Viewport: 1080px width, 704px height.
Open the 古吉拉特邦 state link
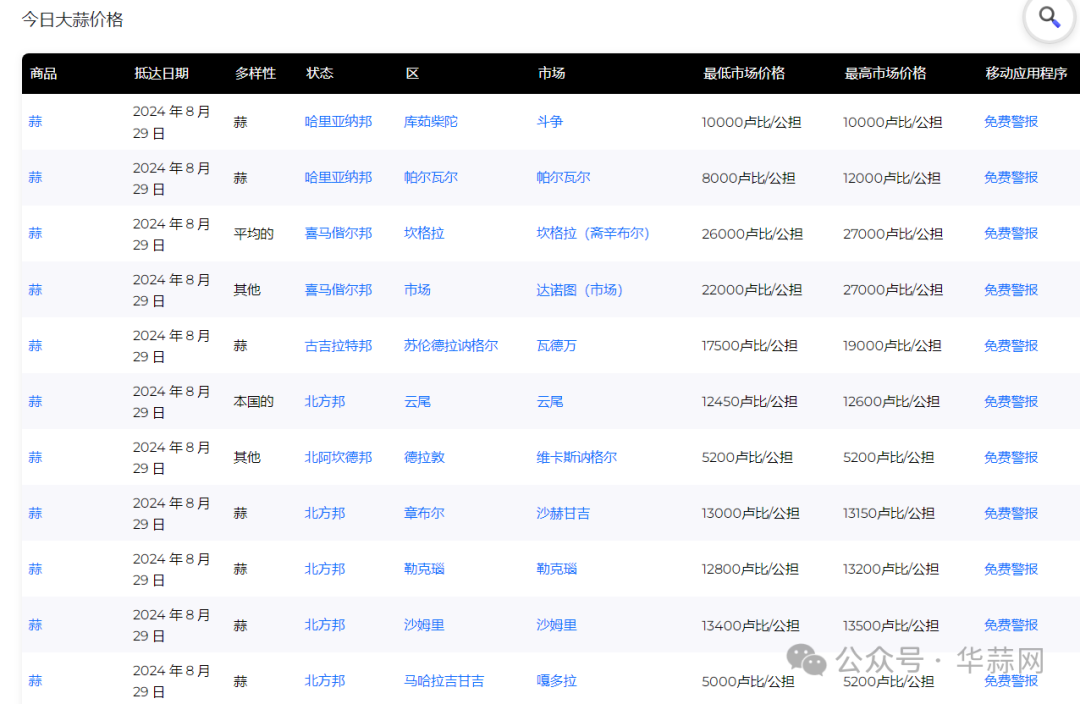(x=338, y=346)
